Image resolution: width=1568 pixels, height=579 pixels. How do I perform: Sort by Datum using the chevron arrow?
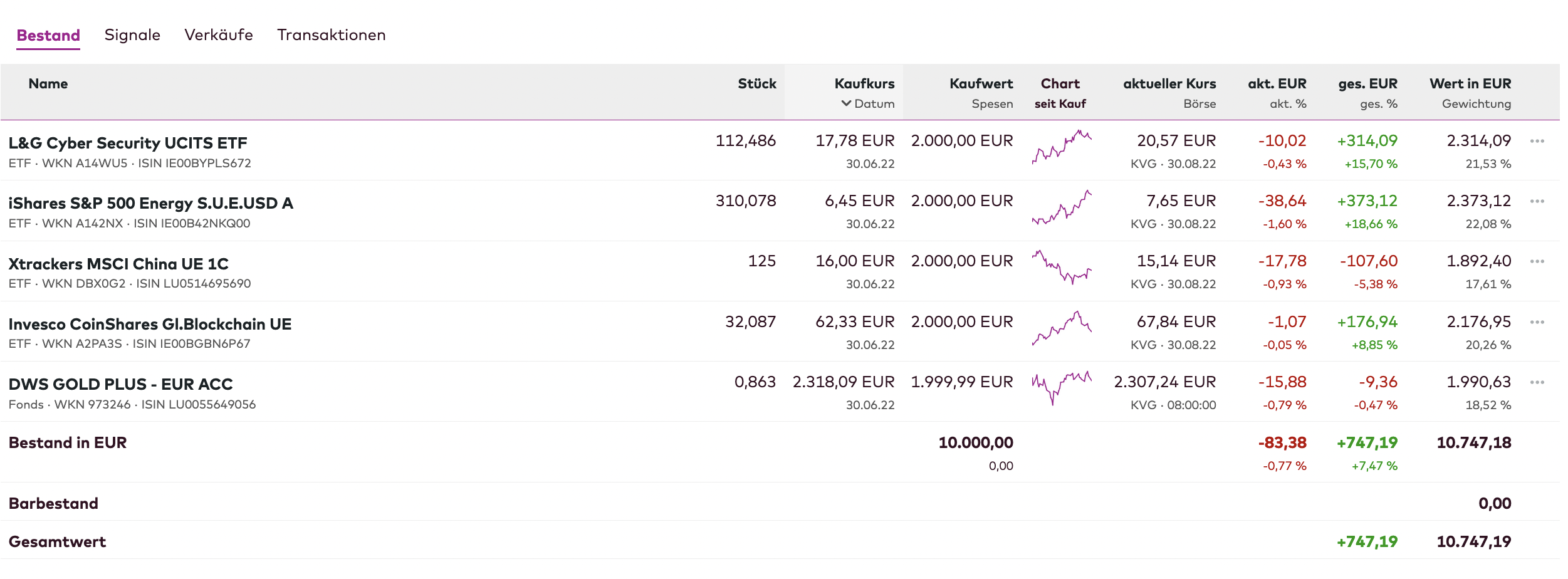[846, 103]
